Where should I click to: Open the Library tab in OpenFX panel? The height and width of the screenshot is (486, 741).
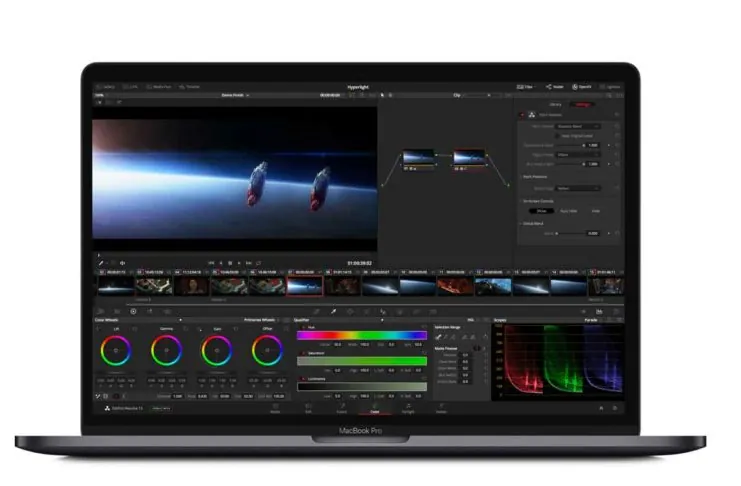555,104
